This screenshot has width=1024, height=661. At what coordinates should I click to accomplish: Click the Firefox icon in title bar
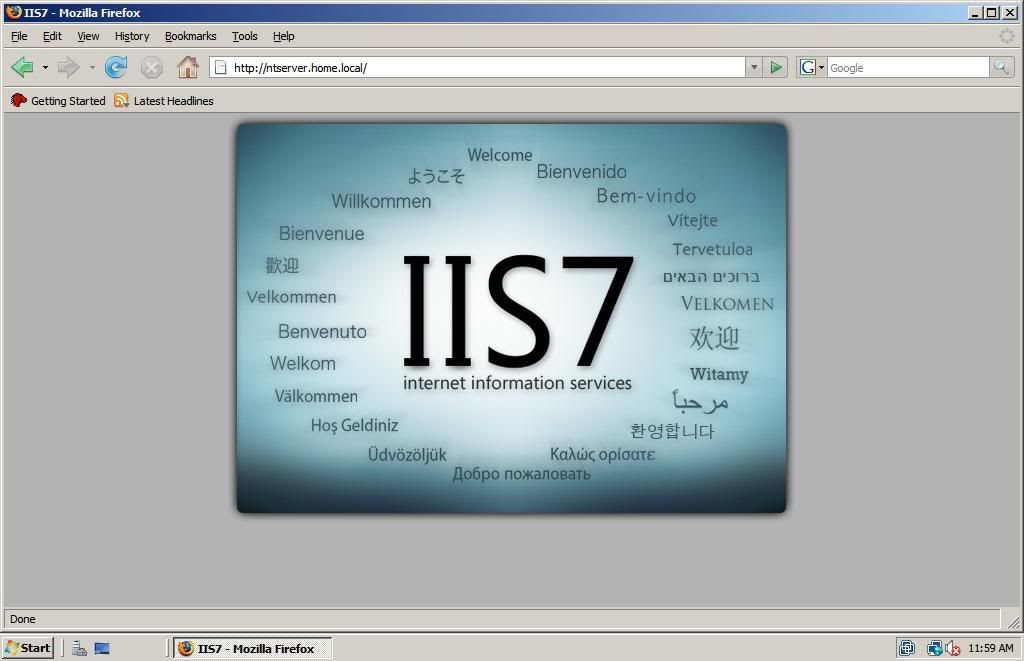(x=13, y=12)
